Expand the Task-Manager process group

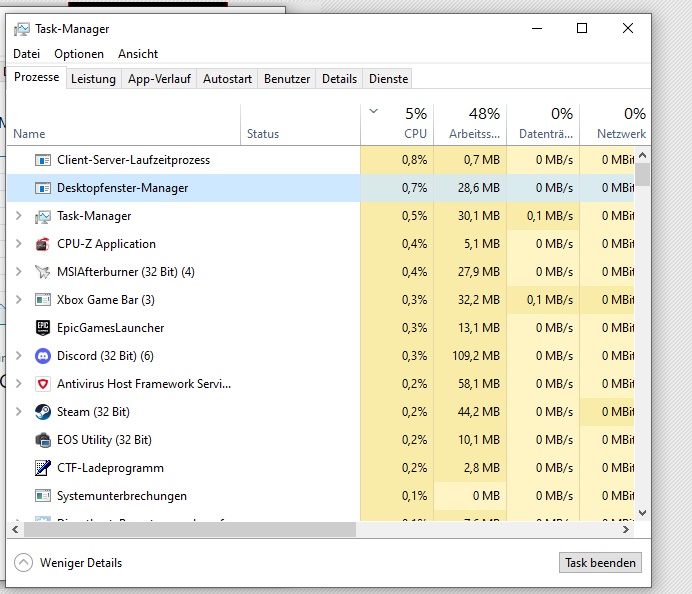[x=19, y=216]
